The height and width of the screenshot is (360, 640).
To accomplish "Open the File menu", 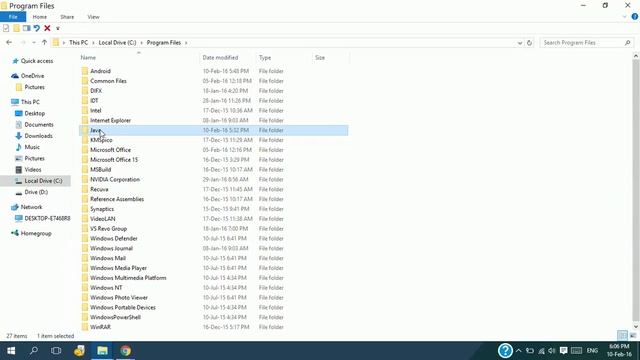I will (x=13, y=17).
